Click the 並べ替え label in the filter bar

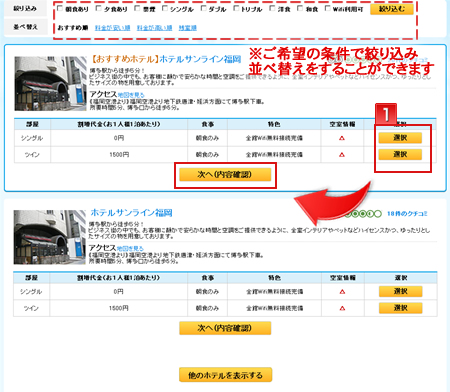pyautogui.click(x=25, y=27)
